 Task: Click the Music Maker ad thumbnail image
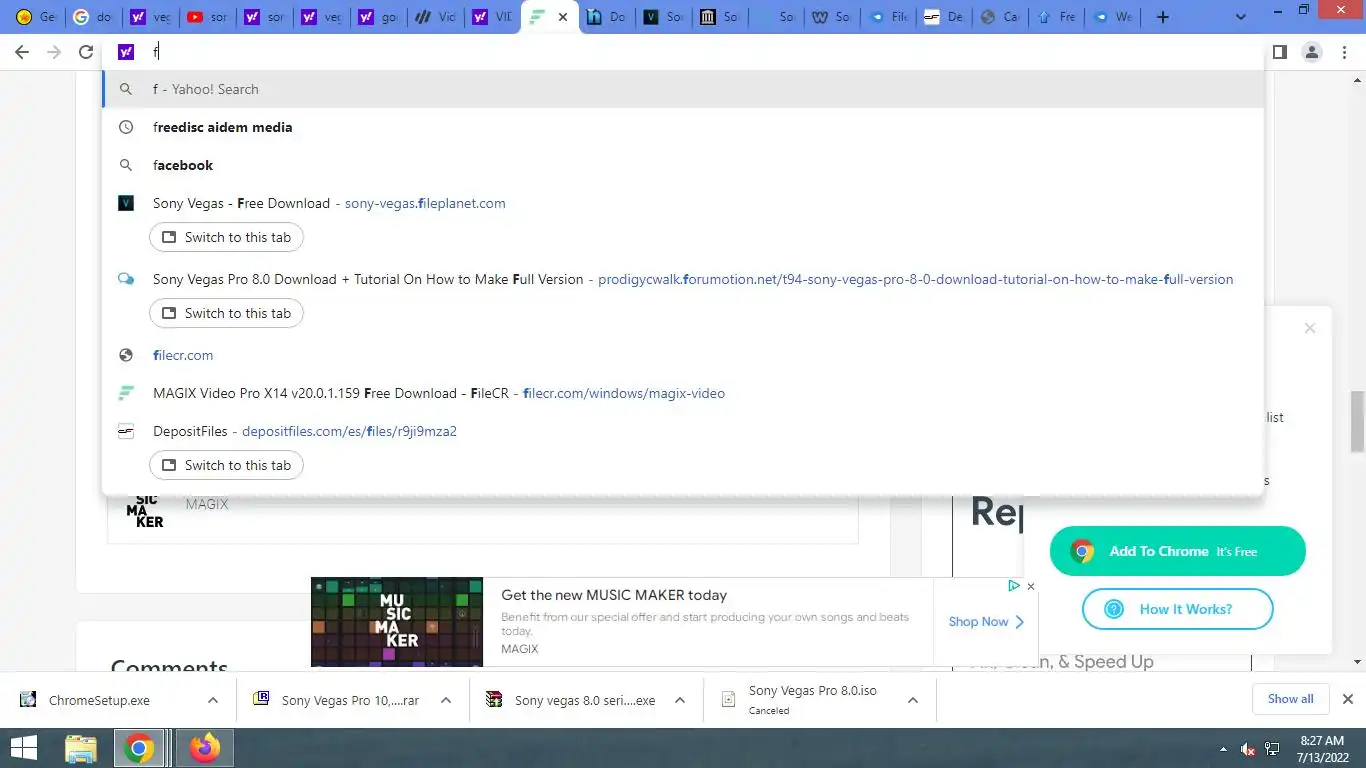click(x=397, y=622)
